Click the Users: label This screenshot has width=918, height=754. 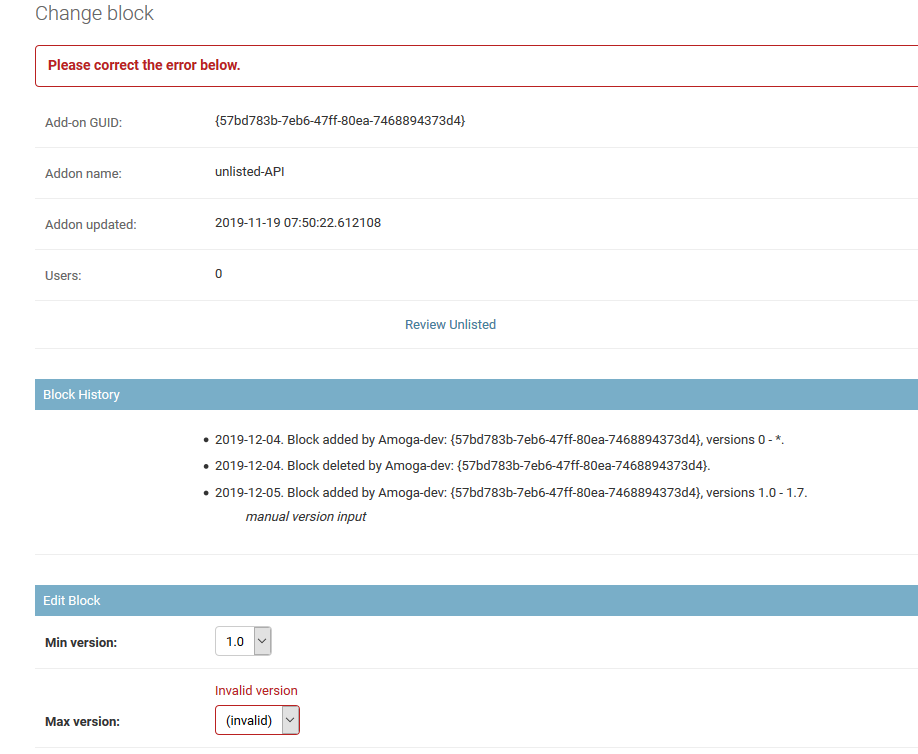click(63, 275)
